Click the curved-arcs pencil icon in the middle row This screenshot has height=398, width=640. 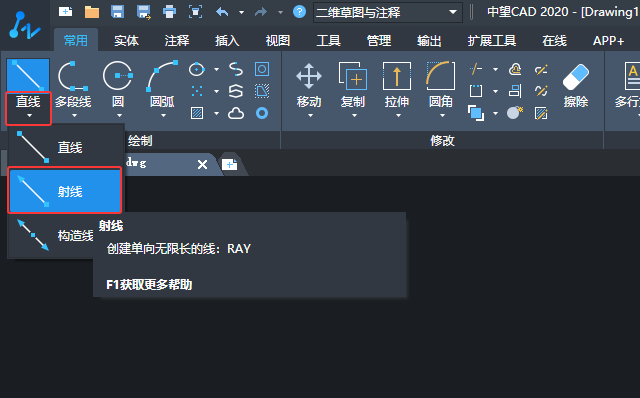[x=541, y=91]
